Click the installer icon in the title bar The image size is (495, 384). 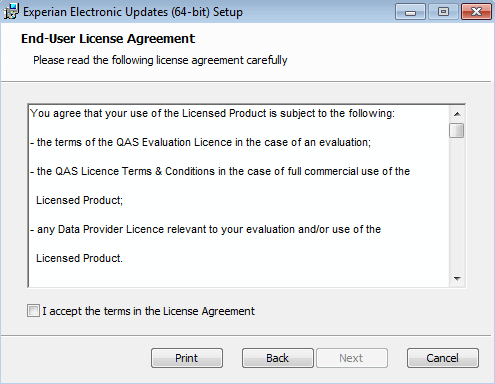[11, 11]
